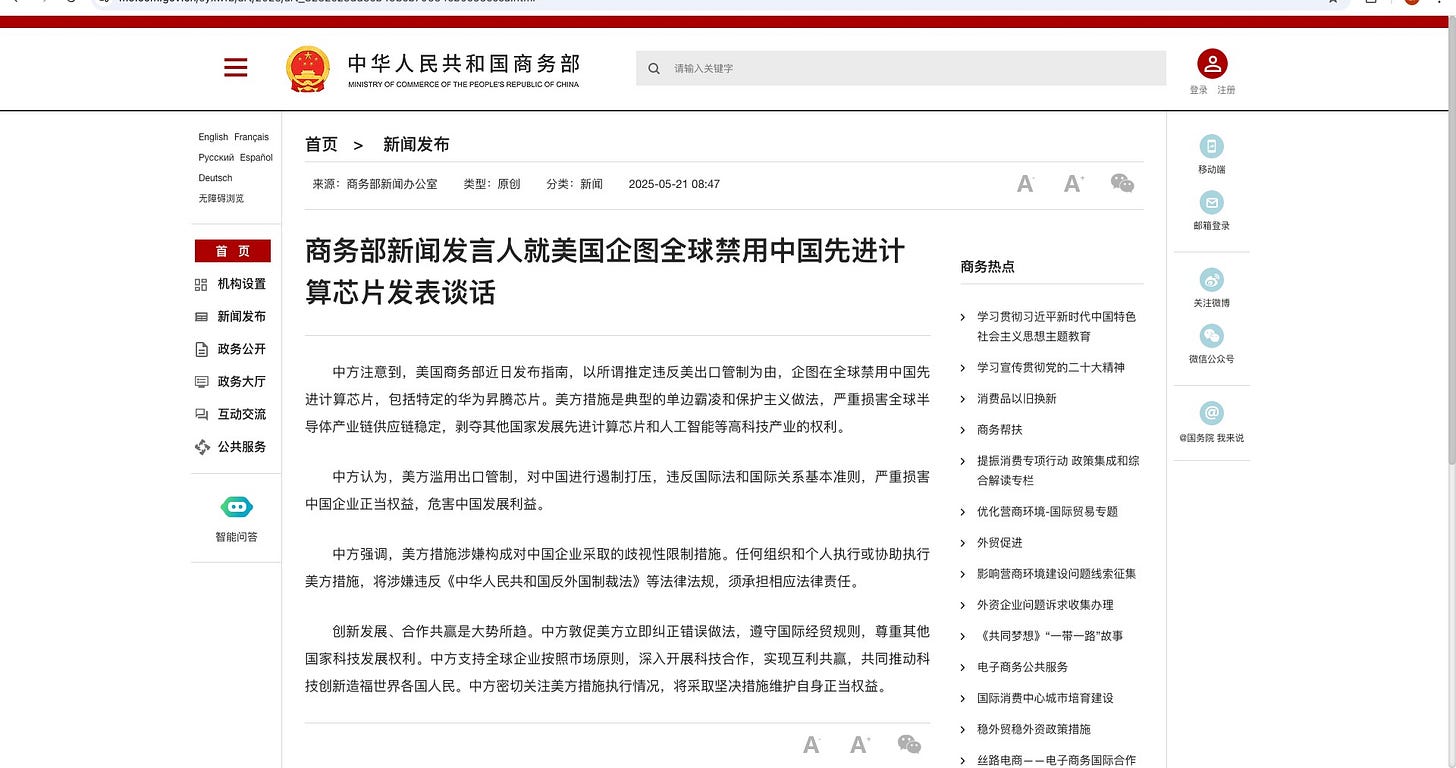The image size is (1456, 768).
Task: Expand chevron beside 外贸促进
Action: click(963, 543)
